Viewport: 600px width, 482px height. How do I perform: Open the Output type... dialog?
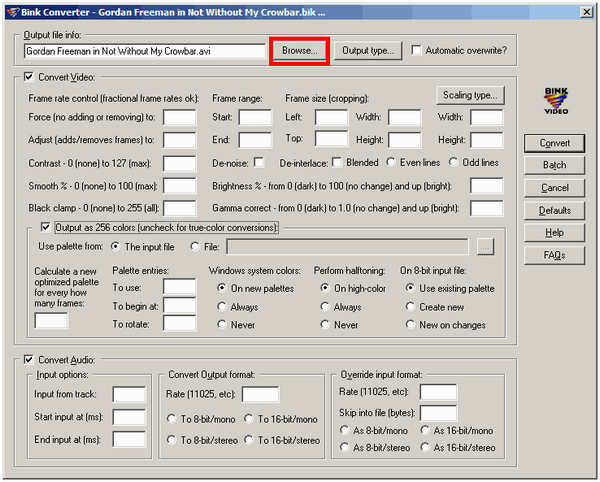tap(368, 50)
